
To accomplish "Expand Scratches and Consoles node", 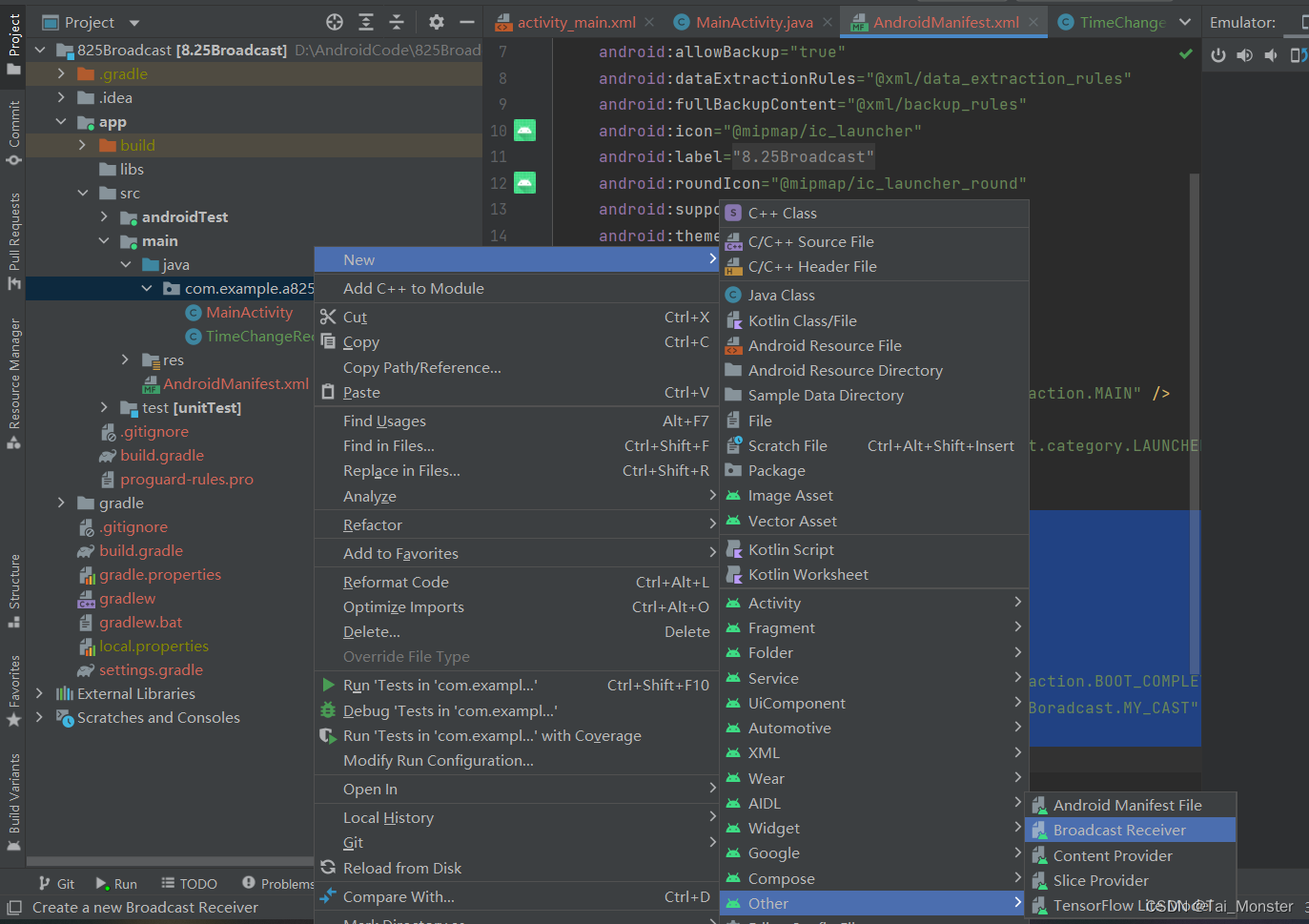I will (x=39, y=717).
